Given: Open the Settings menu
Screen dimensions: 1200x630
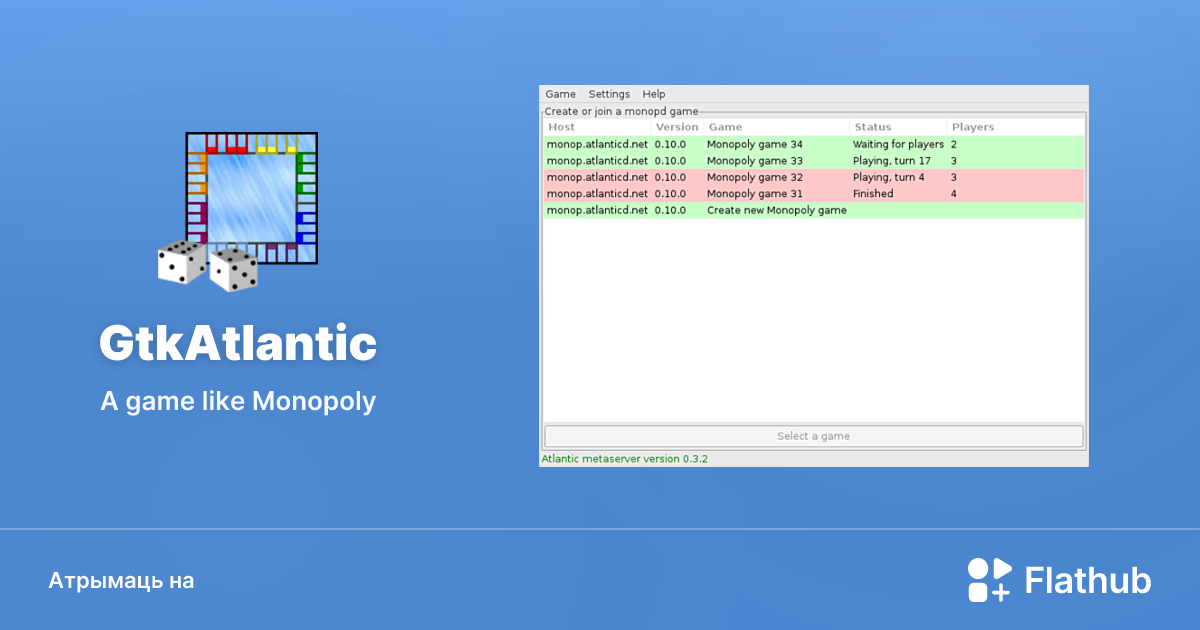Looking at the screenshot, I should pyautogui.click(x=609, y=93).
